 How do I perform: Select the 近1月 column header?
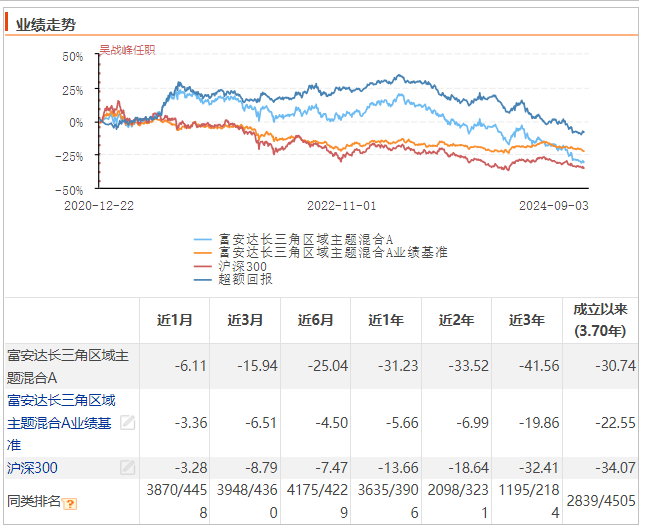[x=175, y=320]
